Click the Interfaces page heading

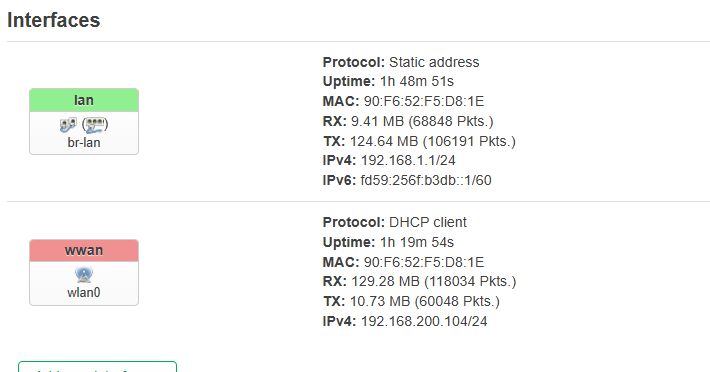tap(53, 20)
